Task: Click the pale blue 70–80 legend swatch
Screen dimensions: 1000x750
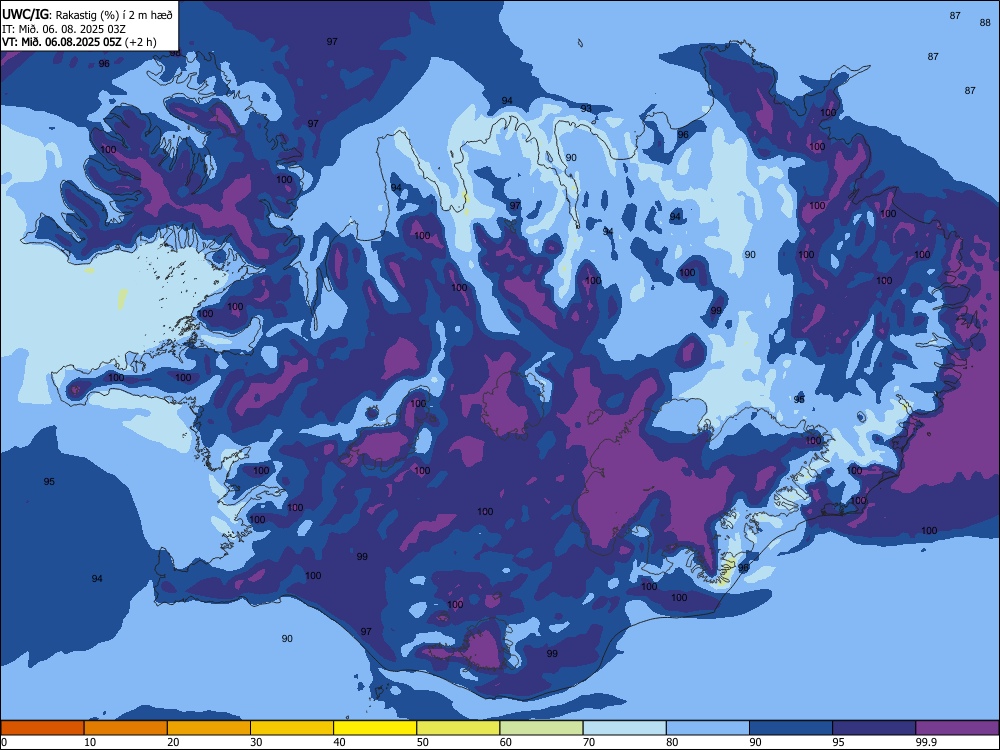Action: 625,728
